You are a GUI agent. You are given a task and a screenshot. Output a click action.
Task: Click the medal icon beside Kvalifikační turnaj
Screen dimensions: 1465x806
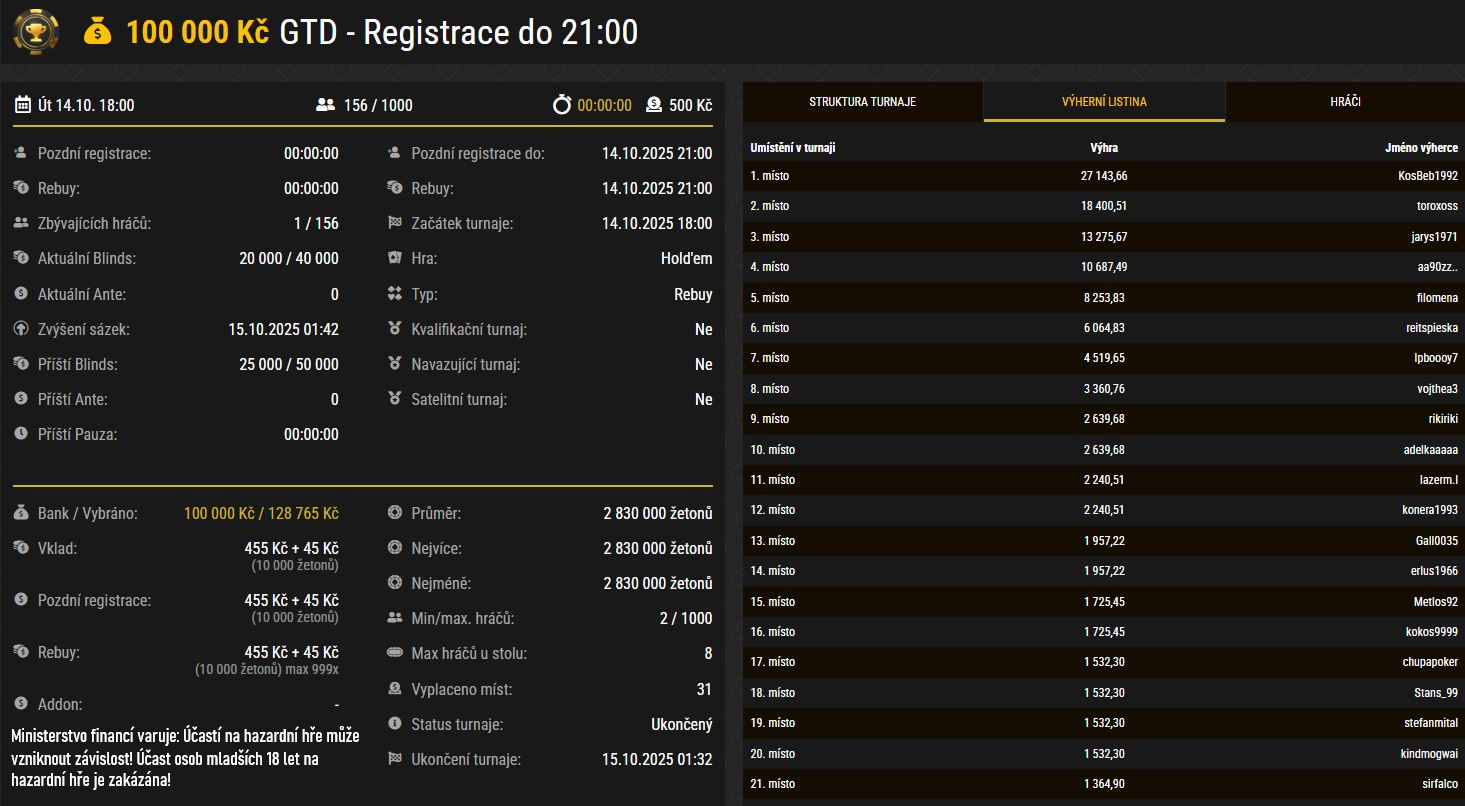coord(394,329)
